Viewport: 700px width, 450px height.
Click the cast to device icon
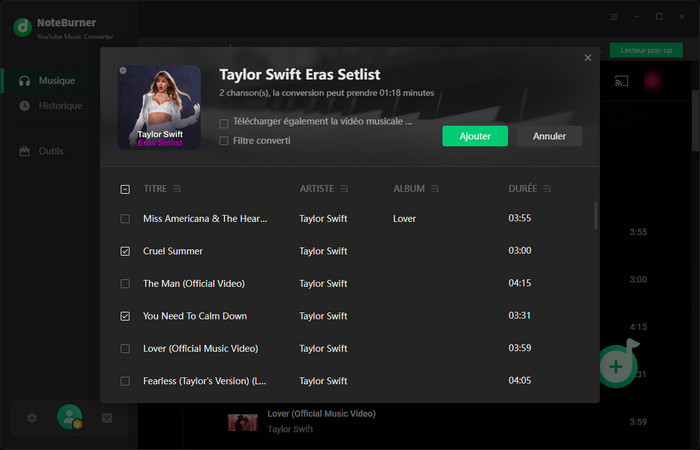[621, 81]
